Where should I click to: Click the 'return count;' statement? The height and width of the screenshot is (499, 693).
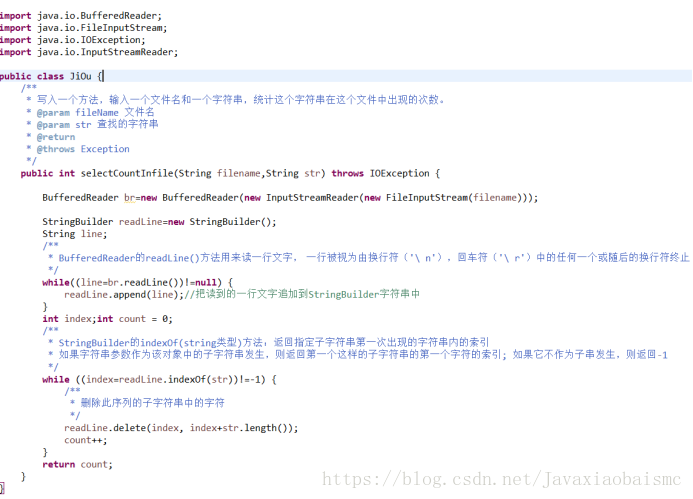(77, 465)
